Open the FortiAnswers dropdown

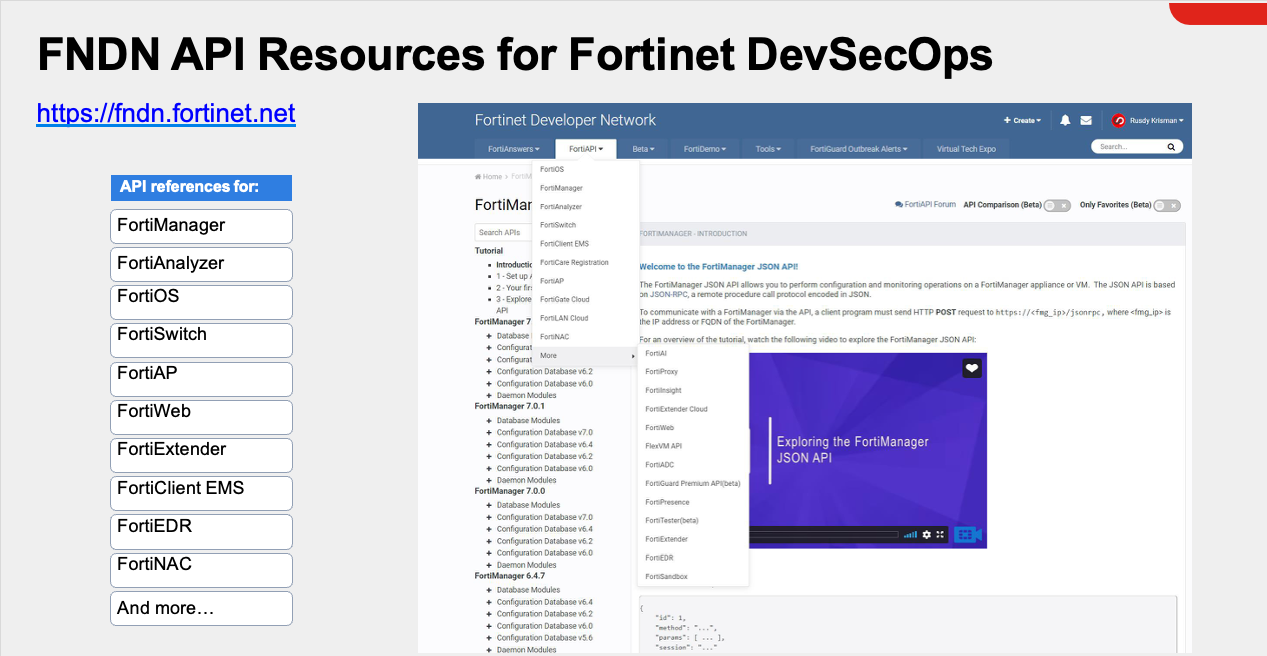[x=513, y=149]
